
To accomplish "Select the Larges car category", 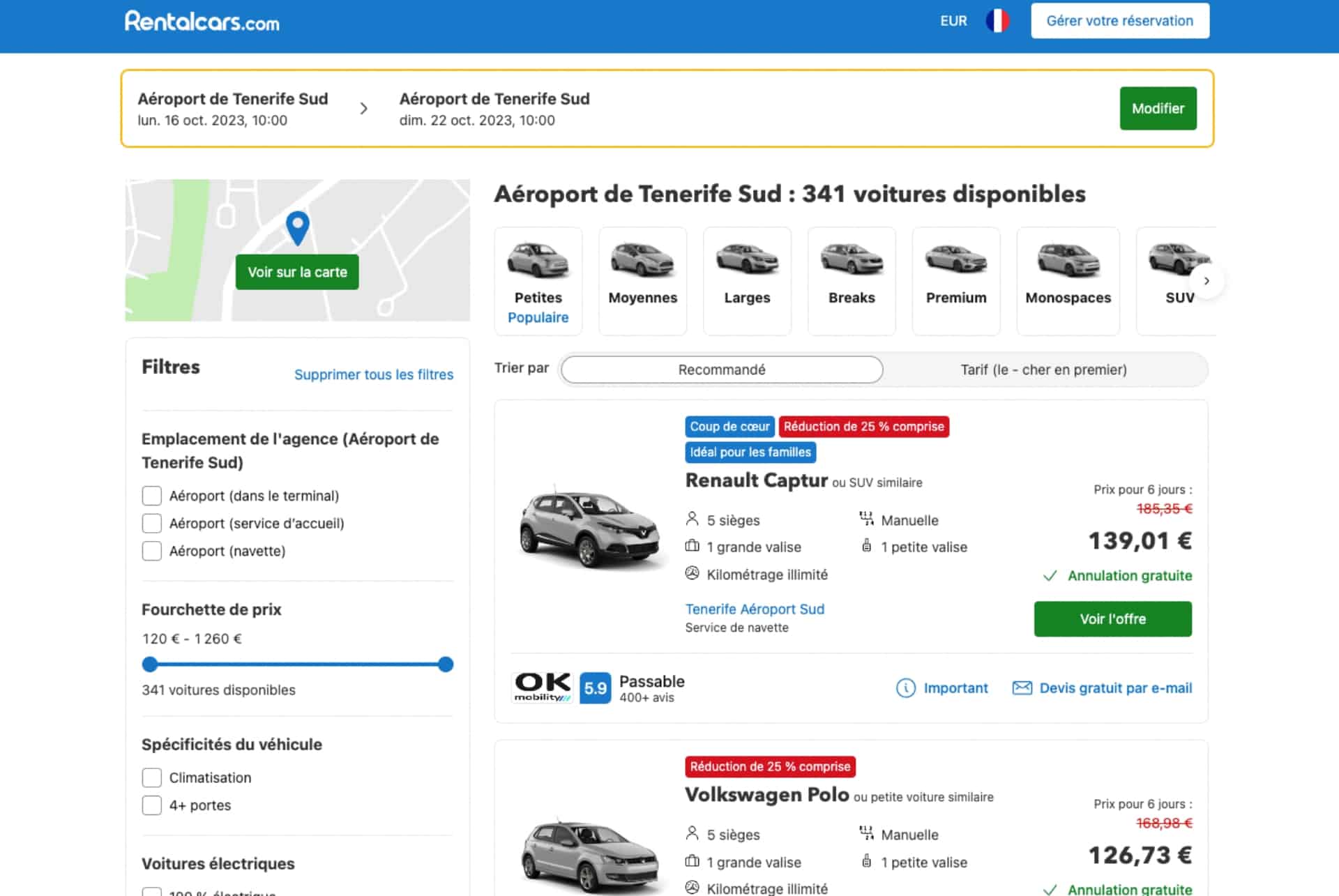I will pyautogui.click(x=748, y=281).
